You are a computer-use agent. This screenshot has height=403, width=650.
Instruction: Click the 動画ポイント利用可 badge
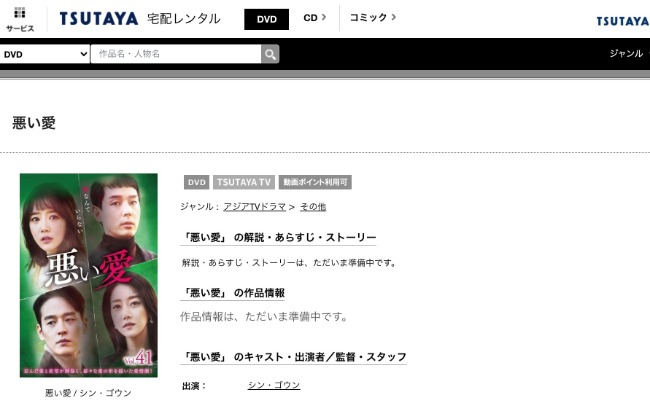[x=315, y=182]
